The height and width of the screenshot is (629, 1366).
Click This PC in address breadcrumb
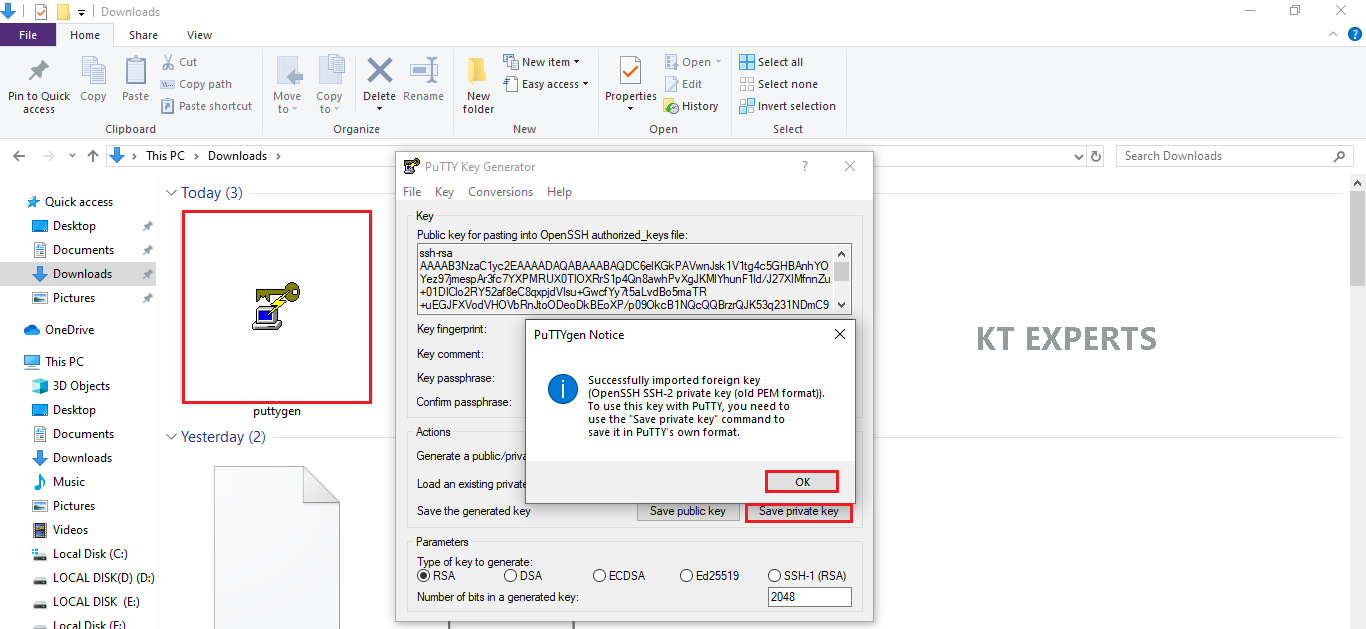point(165,156)
